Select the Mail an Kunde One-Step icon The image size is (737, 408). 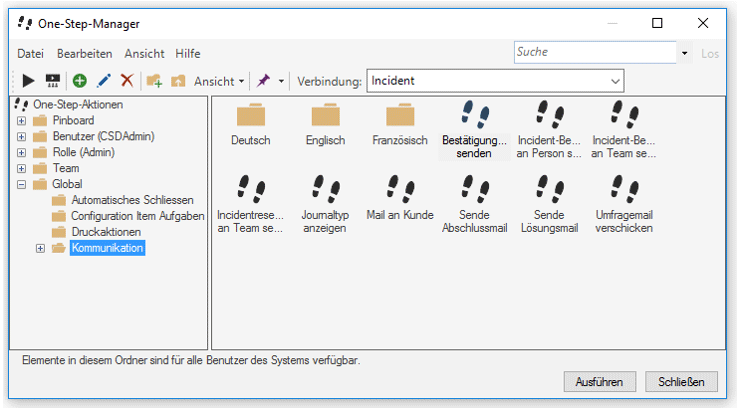(x=400, y=188)
